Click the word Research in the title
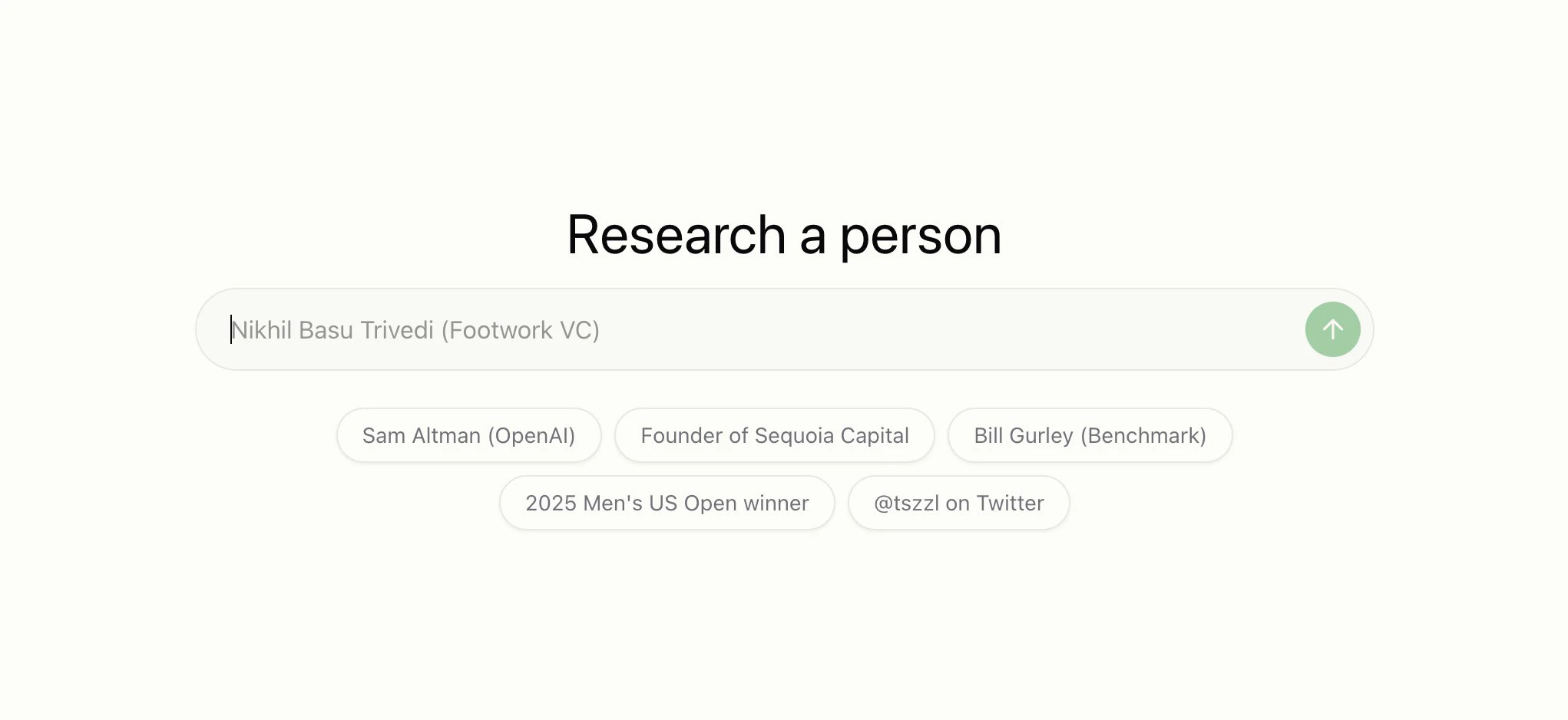 (x=676, y=235)
